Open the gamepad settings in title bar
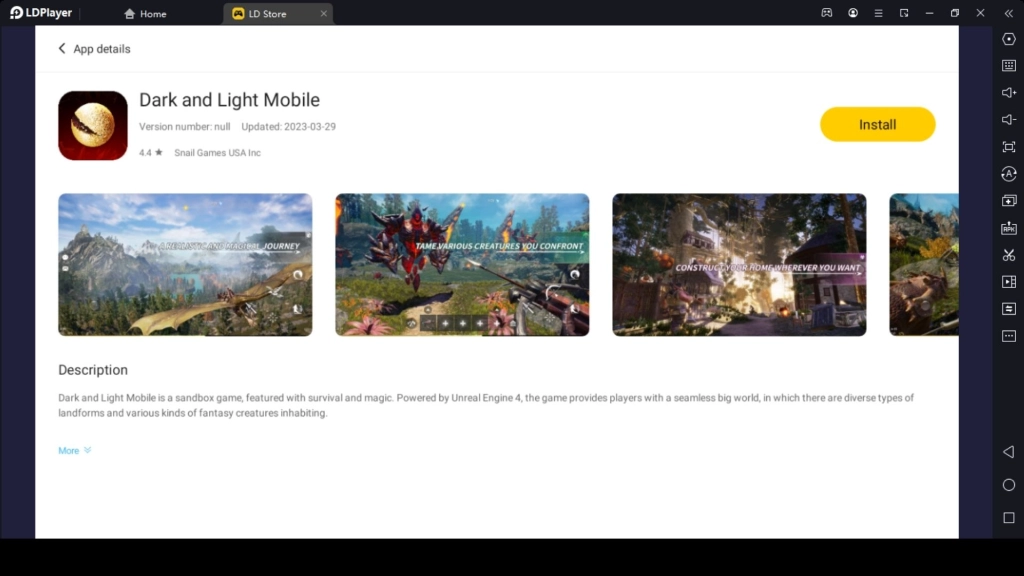The height and width of the screenshot is (576, 1024). [x=828, y=13]
